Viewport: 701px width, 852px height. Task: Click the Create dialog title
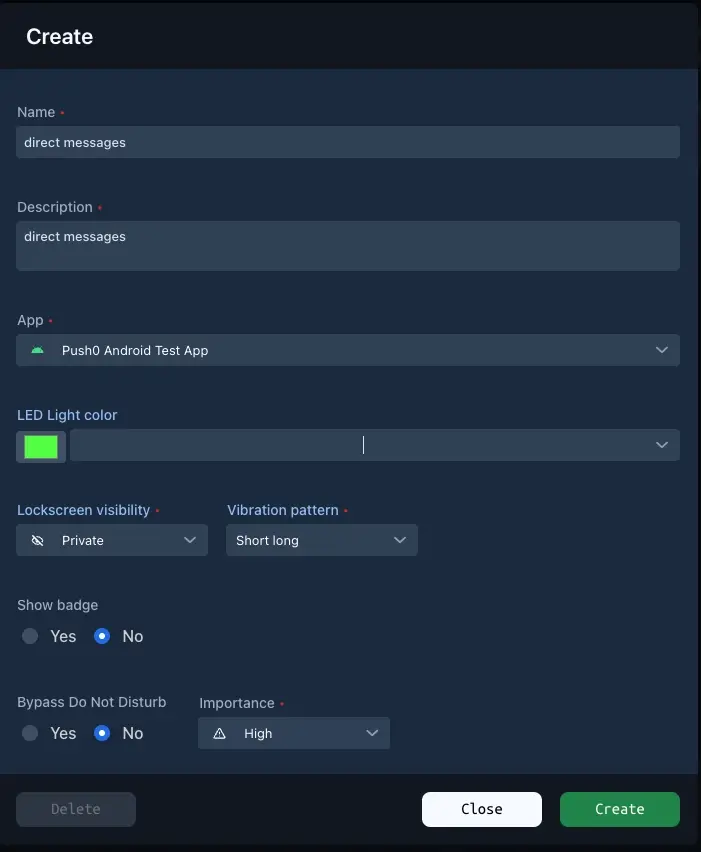(60, 37)
